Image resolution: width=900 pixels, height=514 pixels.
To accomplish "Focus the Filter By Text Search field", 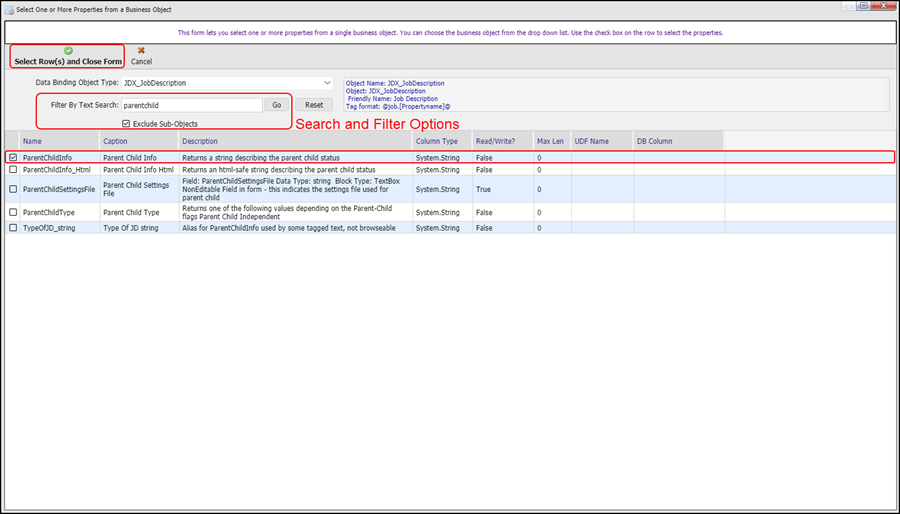I will tap(191, 105).
